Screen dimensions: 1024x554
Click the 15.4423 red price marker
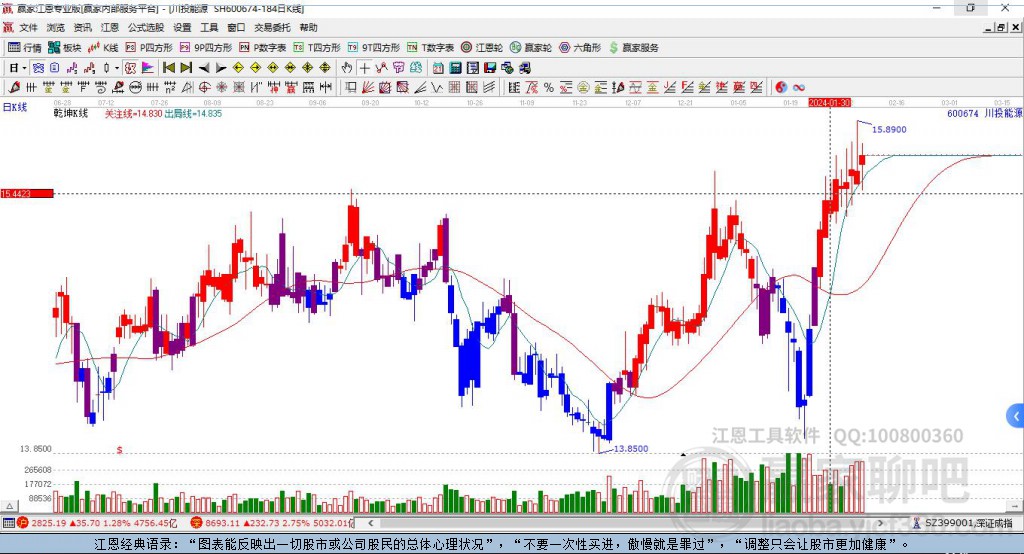pyautogui.click(x=27, y=193)
